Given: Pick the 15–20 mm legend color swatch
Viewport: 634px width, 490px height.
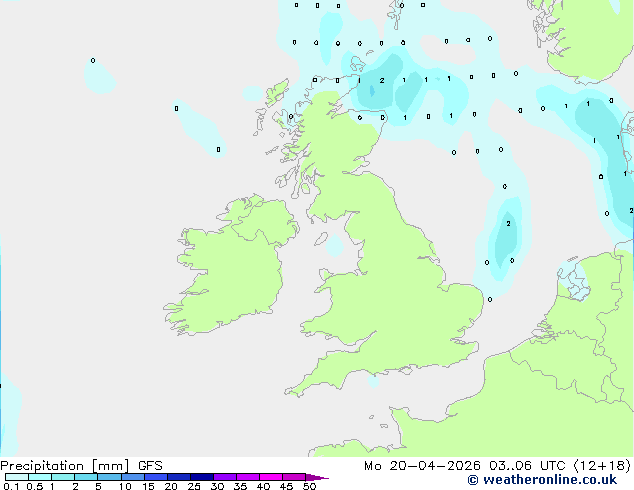Looking at the screenshot, I should (x=155, y=477).
